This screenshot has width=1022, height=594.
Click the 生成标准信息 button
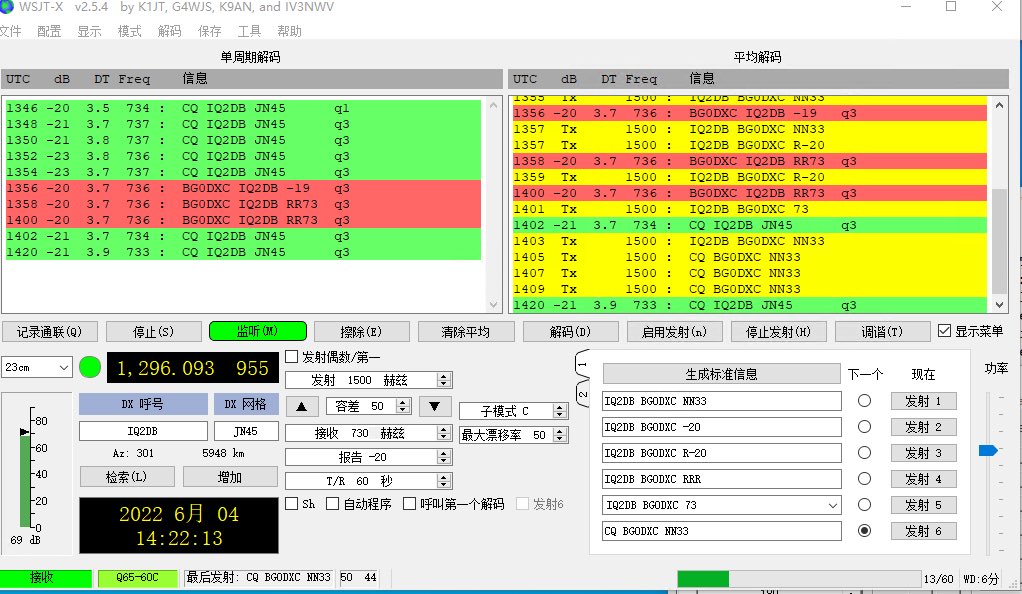tap(722, 374)
